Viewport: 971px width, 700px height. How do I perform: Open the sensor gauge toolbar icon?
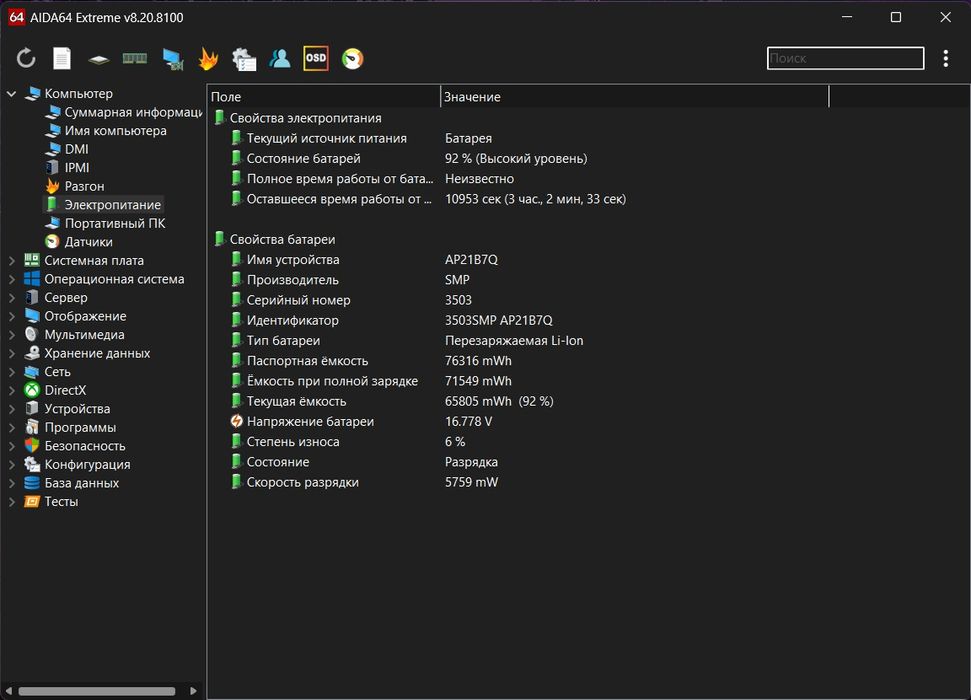[x=352, y=59]
